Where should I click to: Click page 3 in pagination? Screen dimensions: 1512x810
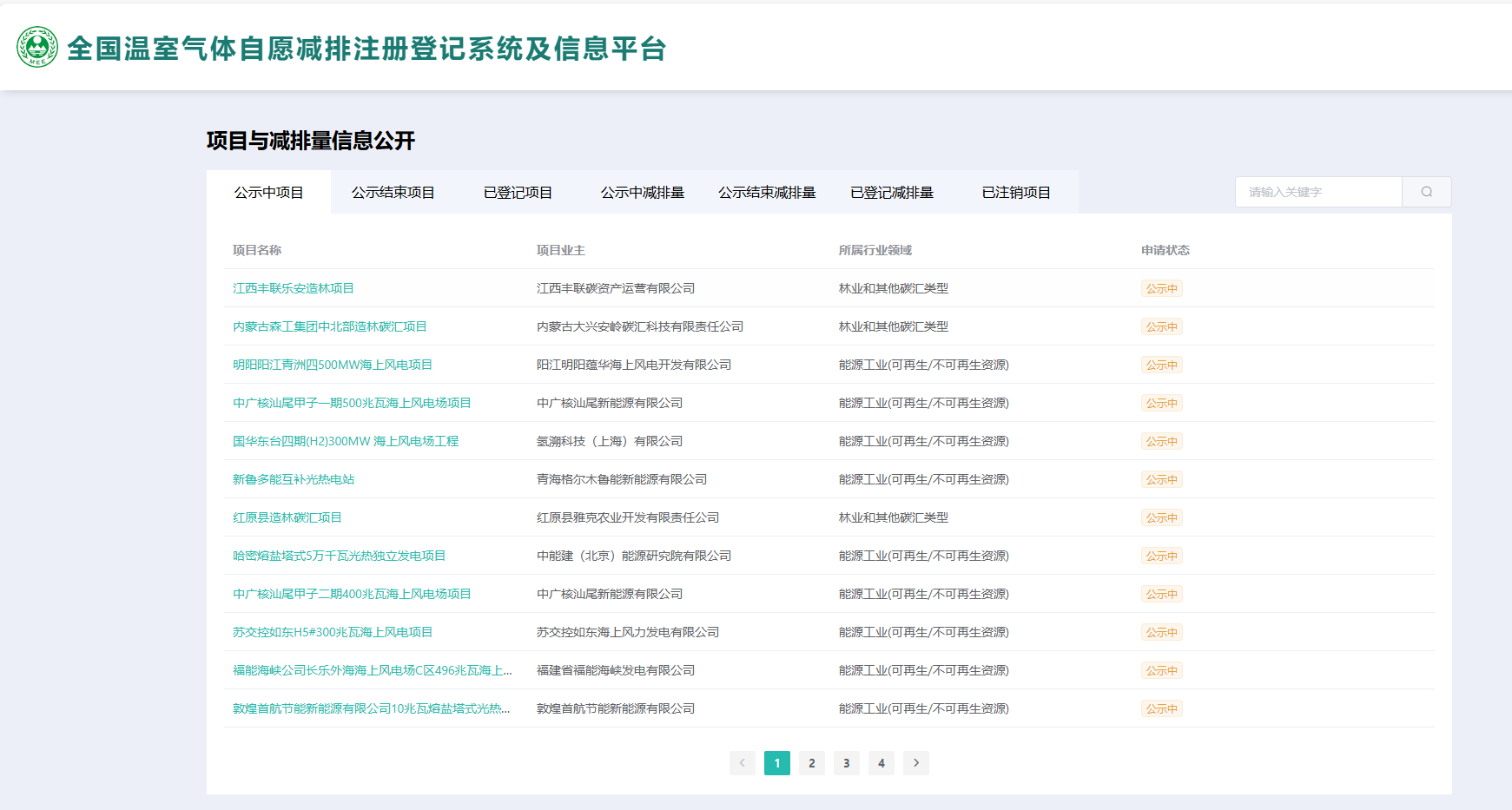[847, 763]
